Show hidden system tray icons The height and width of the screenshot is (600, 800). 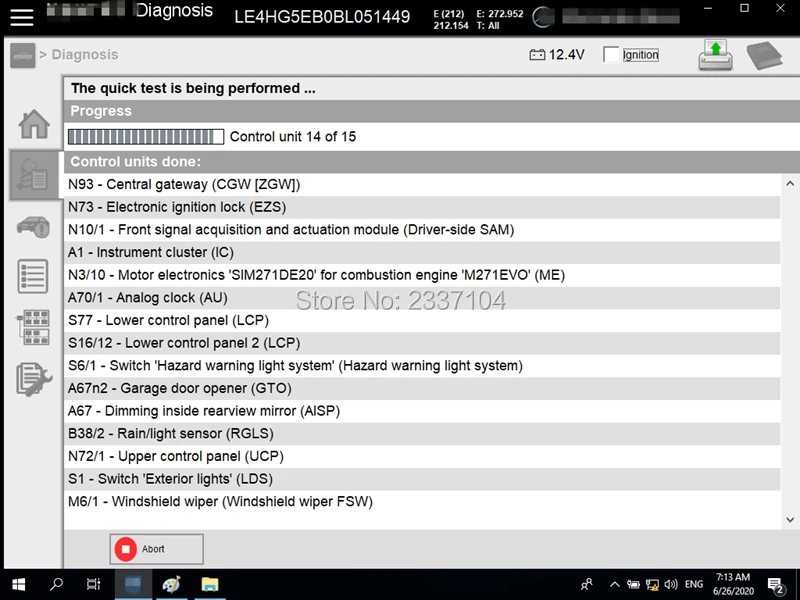point(614,585)
